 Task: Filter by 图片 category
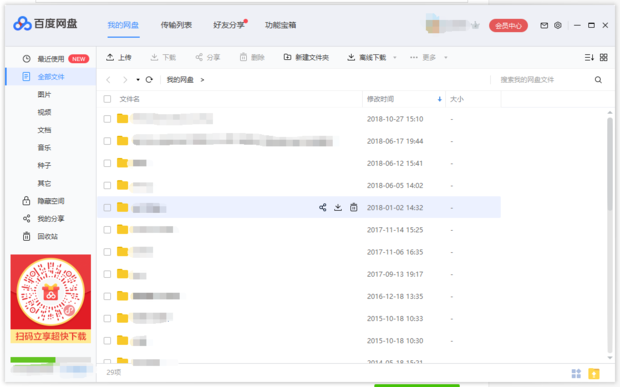(x=44, y=94)
